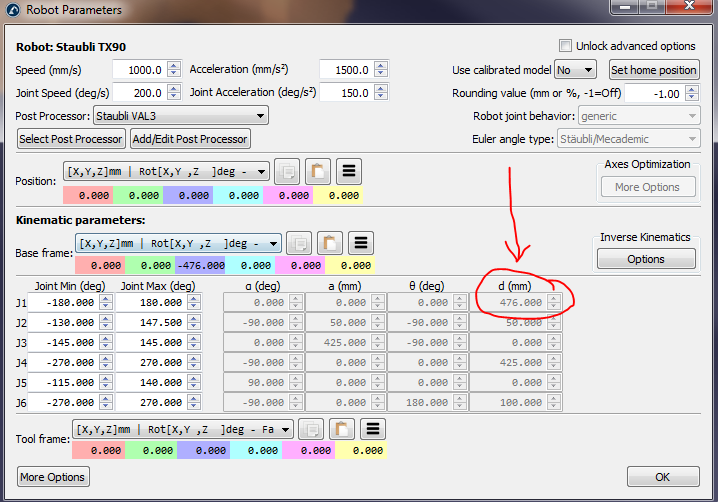This screenshot has width=718, height=502.
Task: Copy the Position values
Action: tap(286, 171)
